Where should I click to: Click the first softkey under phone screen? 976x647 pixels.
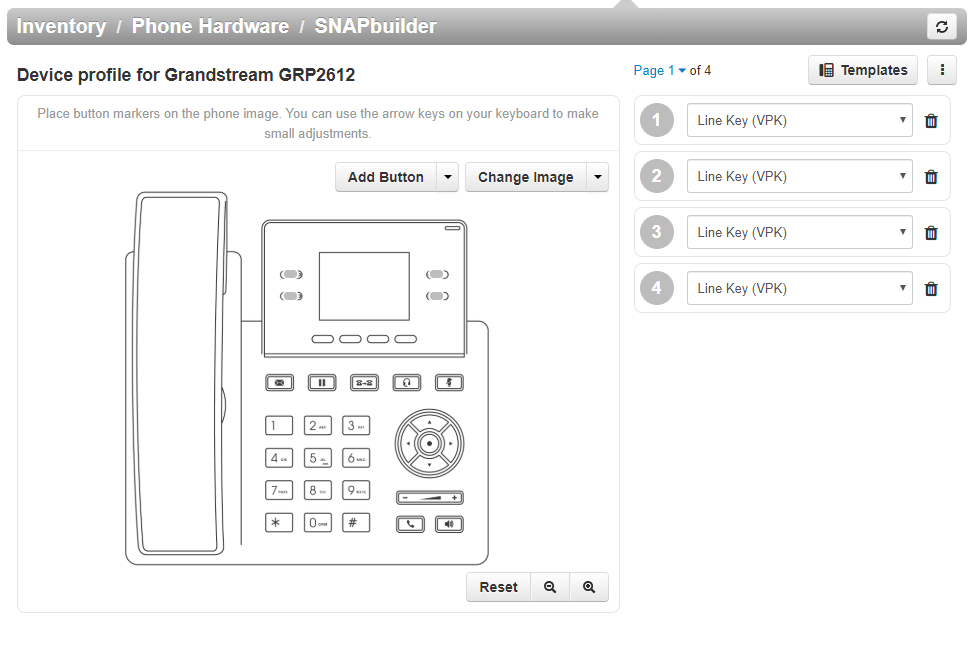[x=322, y=339]
